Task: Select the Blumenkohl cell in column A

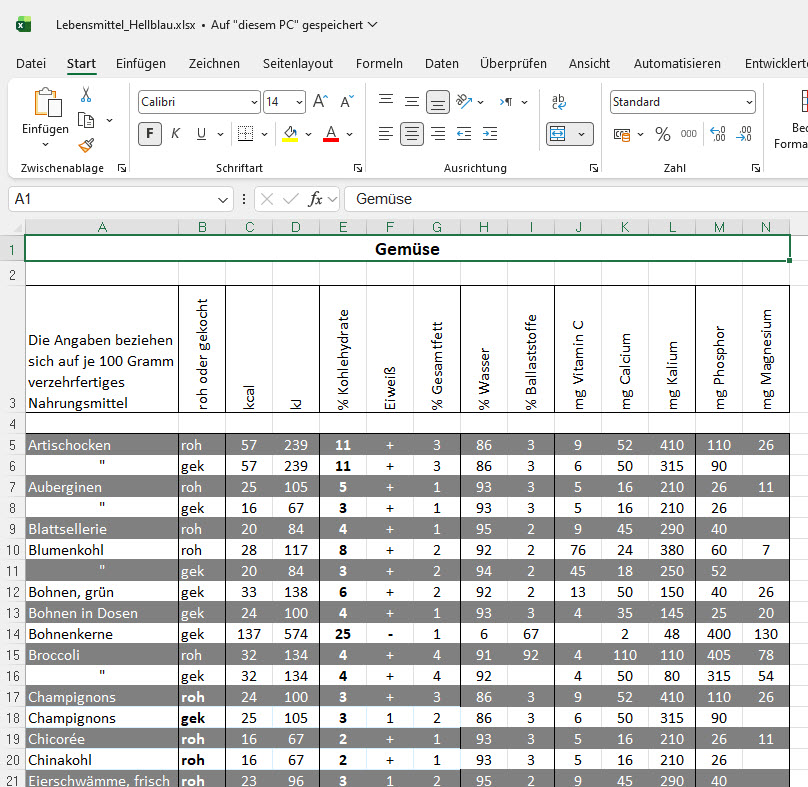Action: (x=101, y=550)
